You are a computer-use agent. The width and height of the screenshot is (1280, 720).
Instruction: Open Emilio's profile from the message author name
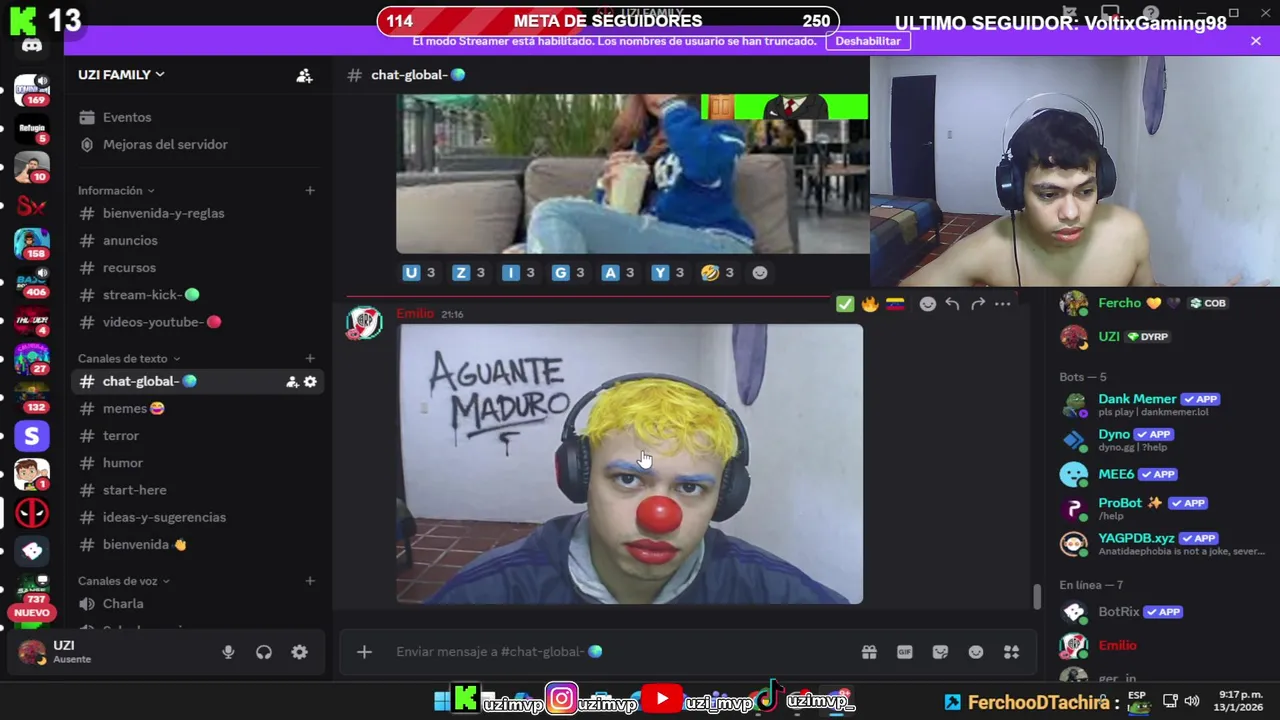(x=415, y=313)
